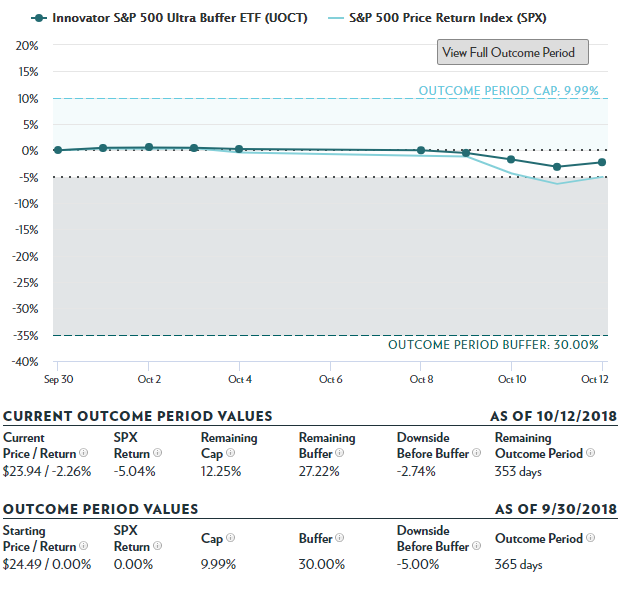
Task: Click the $24.49 / 0.00% starting price value
Action: click(x=47, y=564)
